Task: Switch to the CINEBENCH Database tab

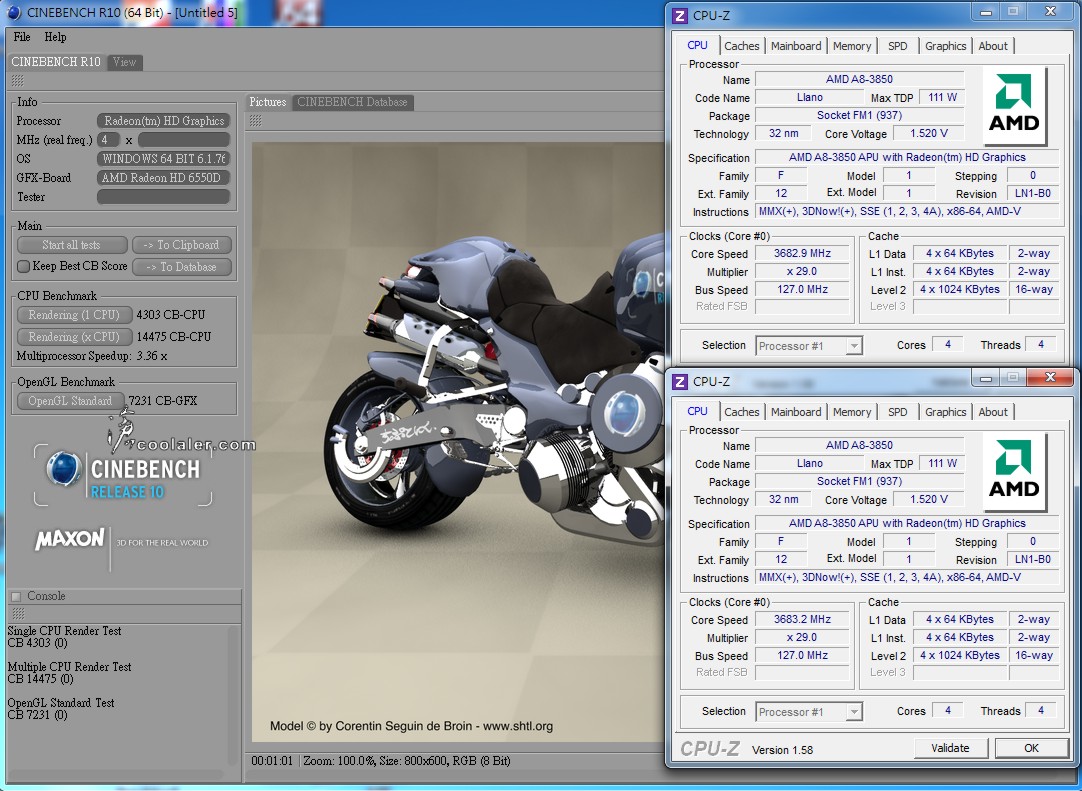Action: tap(353, 102)
